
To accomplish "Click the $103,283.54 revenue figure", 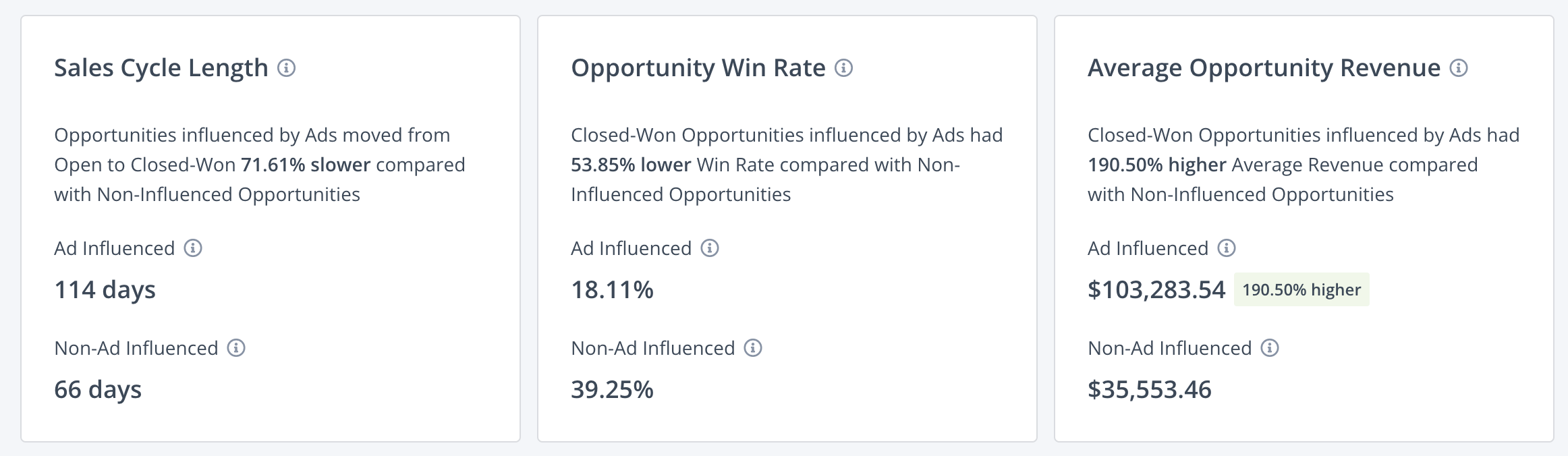I will click(1156, 290).
